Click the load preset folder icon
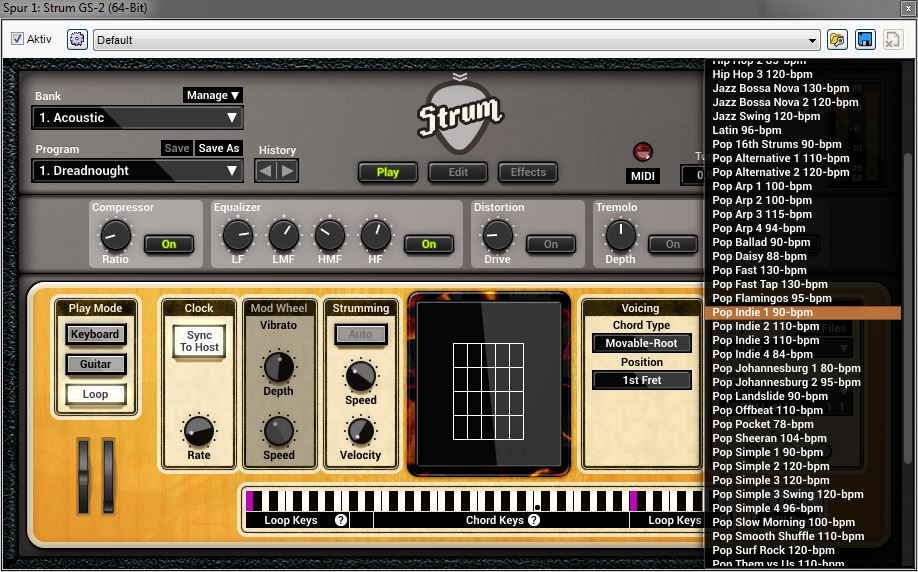 (837, 40)
